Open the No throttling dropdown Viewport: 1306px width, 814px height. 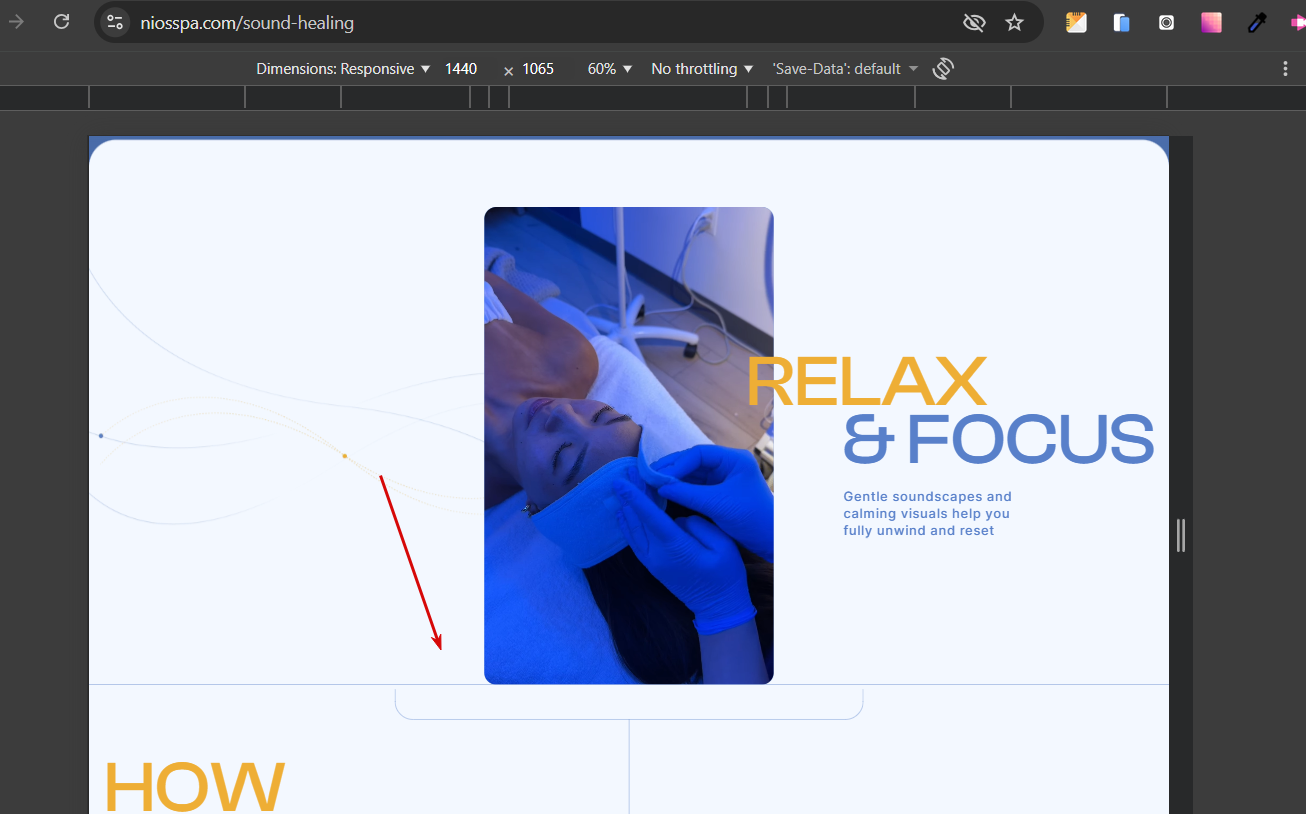click(x=702, y=69)
